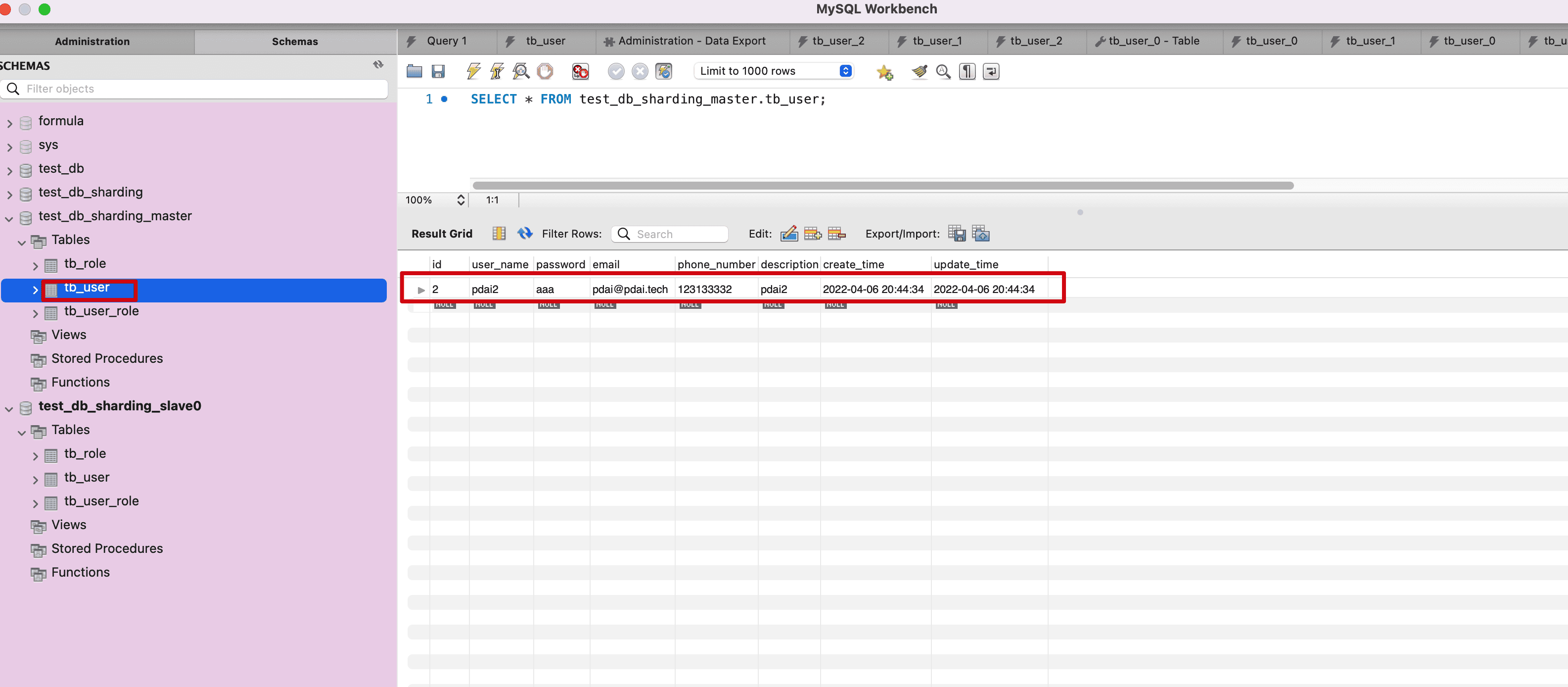
Task: Collapse the test_db_sharding_master schema
Action: point(9,218)
